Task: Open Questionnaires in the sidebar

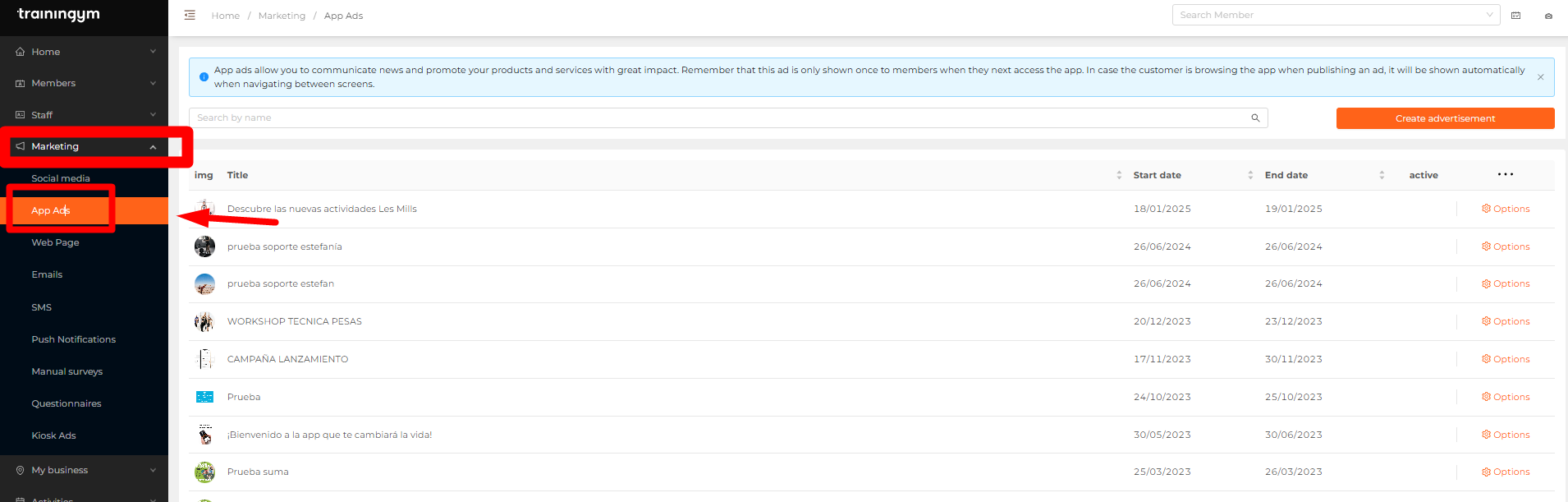Action: (66, 403)
